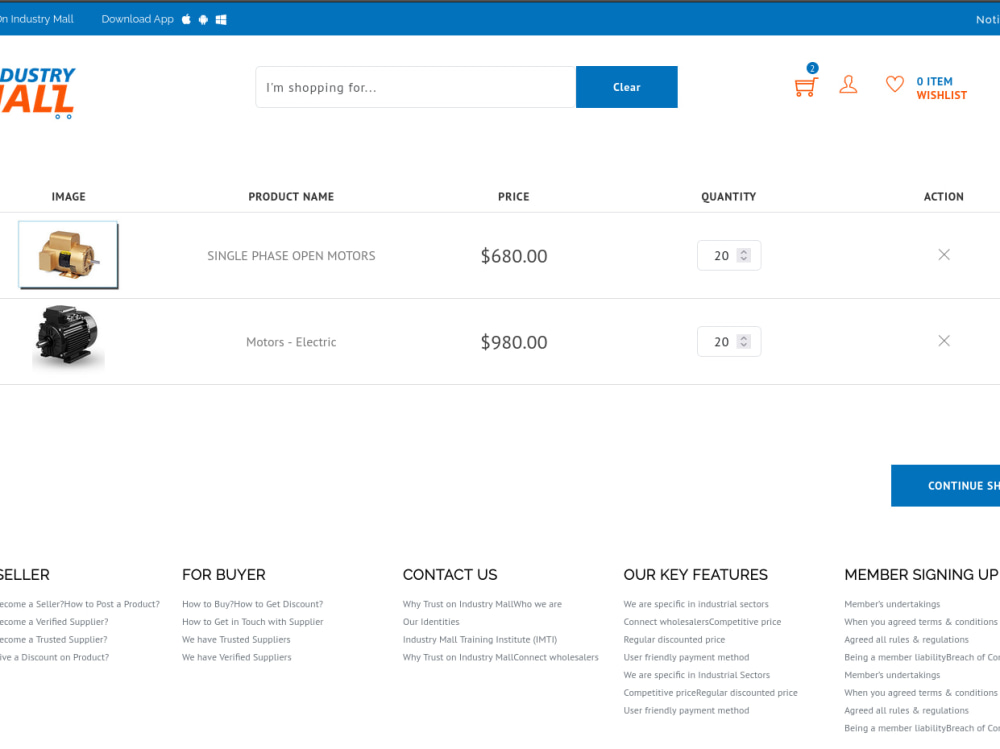Click quantity field of Single Phase Open Motors
The width and height of the screenshot is (1000, 749).
pos(729,255)
